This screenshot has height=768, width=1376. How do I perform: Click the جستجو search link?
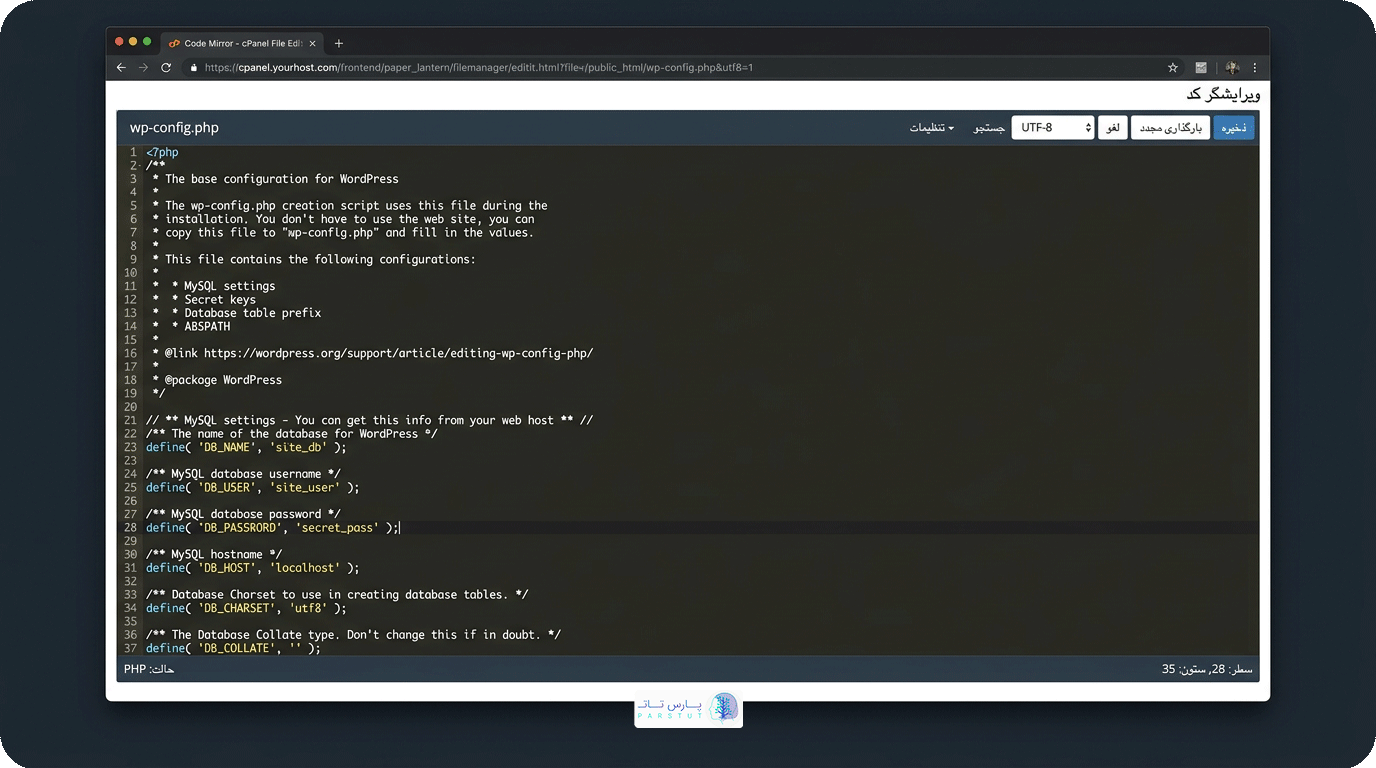pyautogui.click(x=990, y=128)
